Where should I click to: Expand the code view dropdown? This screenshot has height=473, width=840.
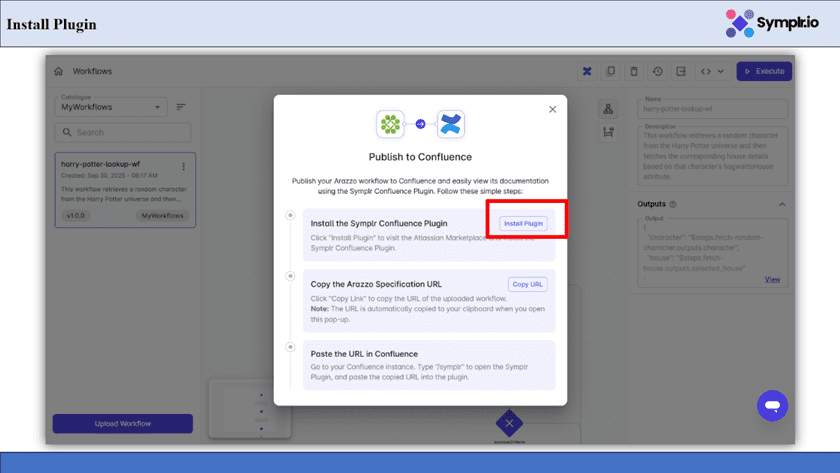tap(712, 72)
